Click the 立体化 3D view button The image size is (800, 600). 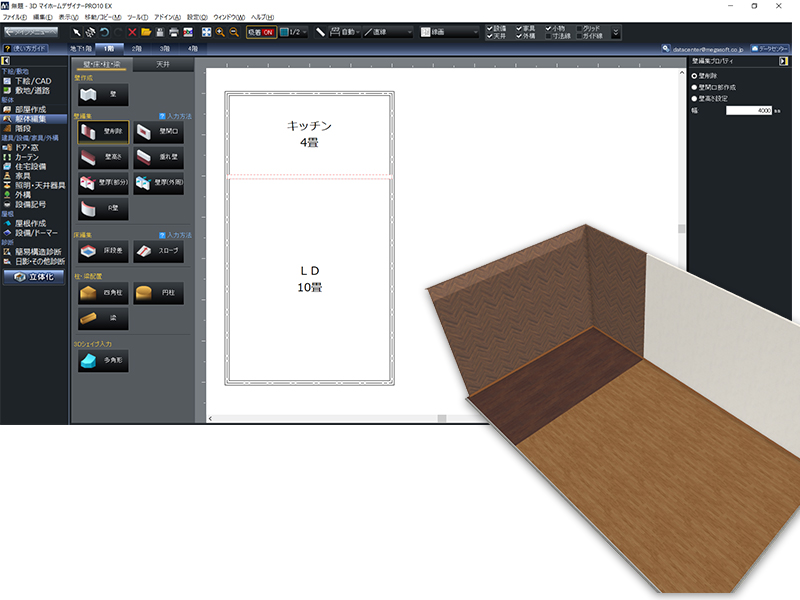point(35,277)
